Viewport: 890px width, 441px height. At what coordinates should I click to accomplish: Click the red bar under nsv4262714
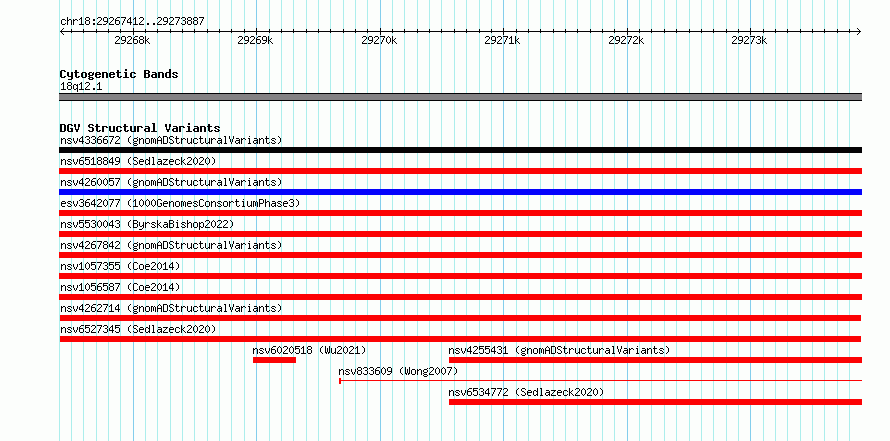[x=460, y=318]
